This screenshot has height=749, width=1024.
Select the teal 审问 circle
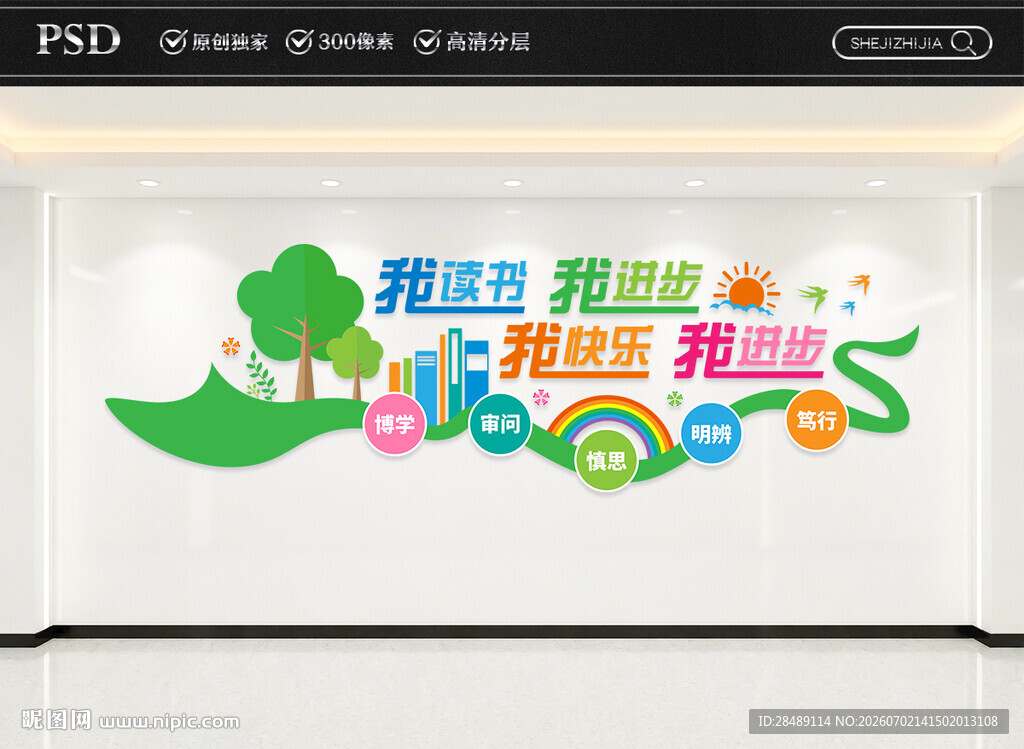[500, 424]
